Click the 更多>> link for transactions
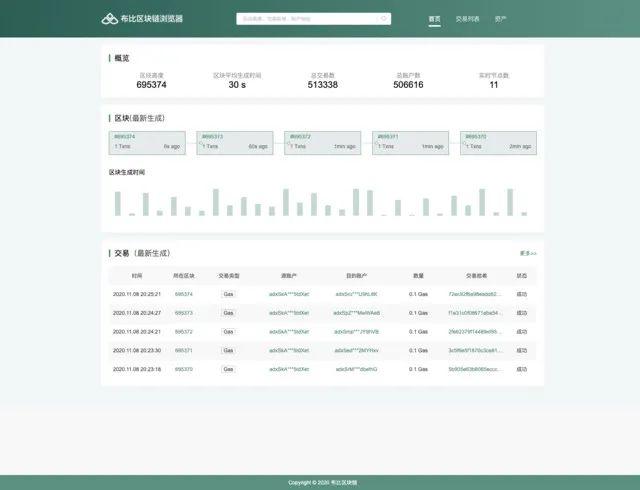640x490 pixels. [x=528, y=254]
